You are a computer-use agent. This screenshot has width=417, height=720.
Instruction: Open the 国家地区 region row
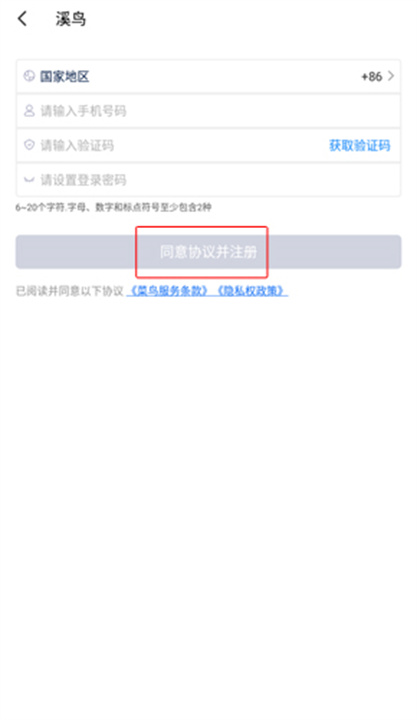click(208, 76)
